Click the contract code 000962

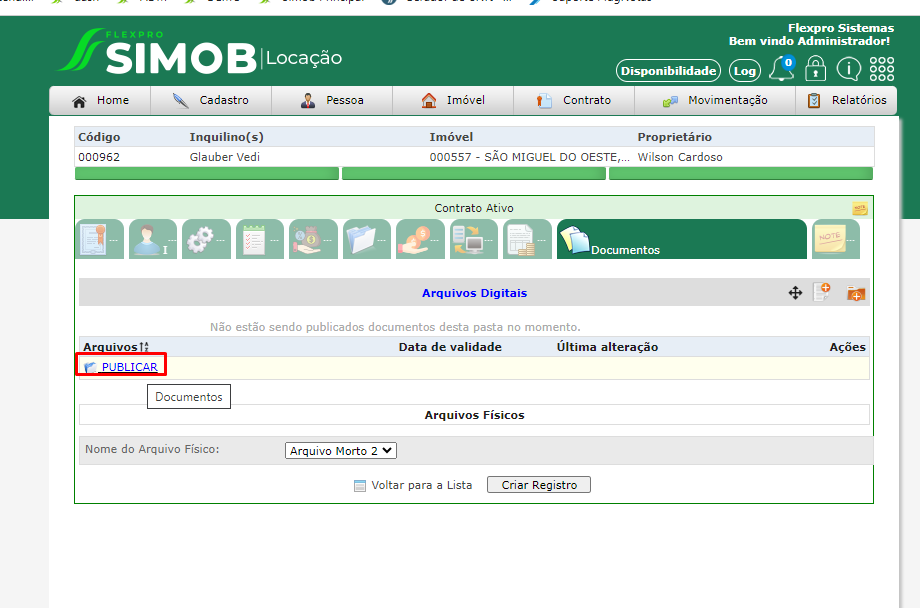pos(99,157)
